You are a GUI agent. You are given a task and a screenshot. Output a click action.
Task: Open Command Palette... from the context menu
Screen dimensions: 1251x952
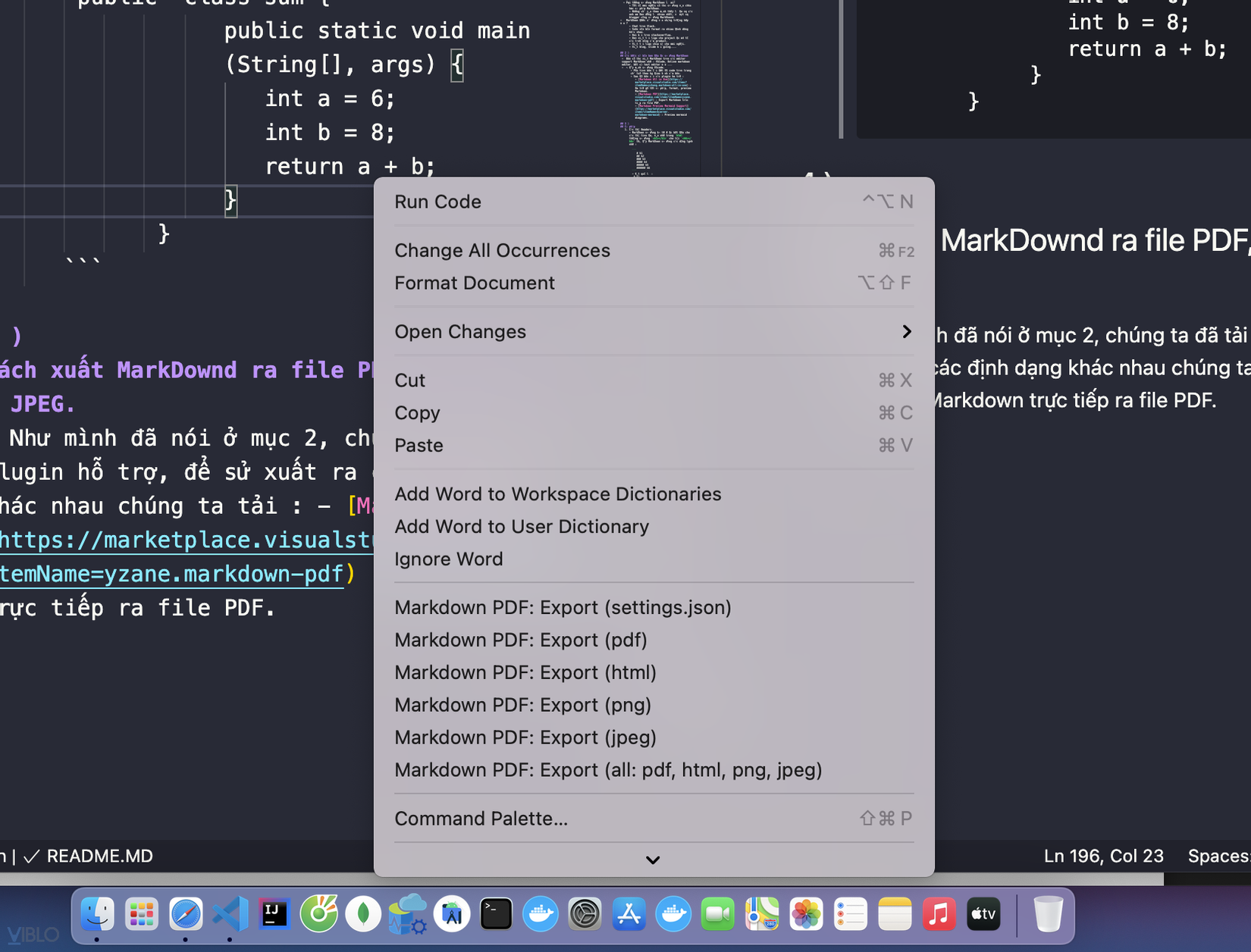click(x=654, y=819)
